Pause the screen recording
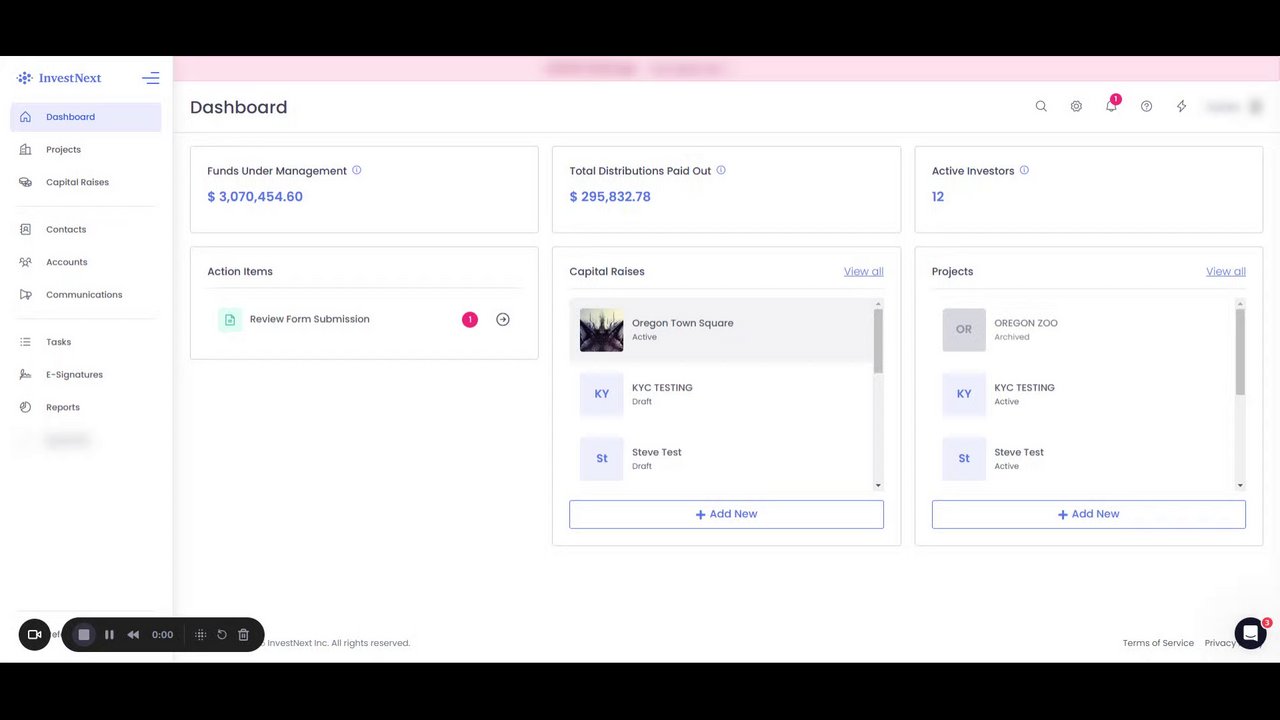The height and width of the screenshot is (720, 1280). click(109, 634)
